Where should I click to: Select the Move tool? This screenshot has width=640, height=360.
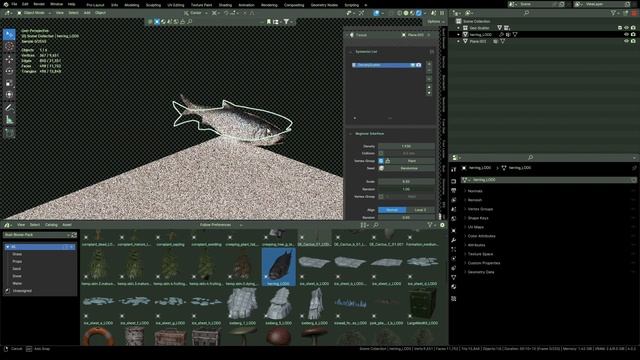pyautogui.click(x=9, y=59)
